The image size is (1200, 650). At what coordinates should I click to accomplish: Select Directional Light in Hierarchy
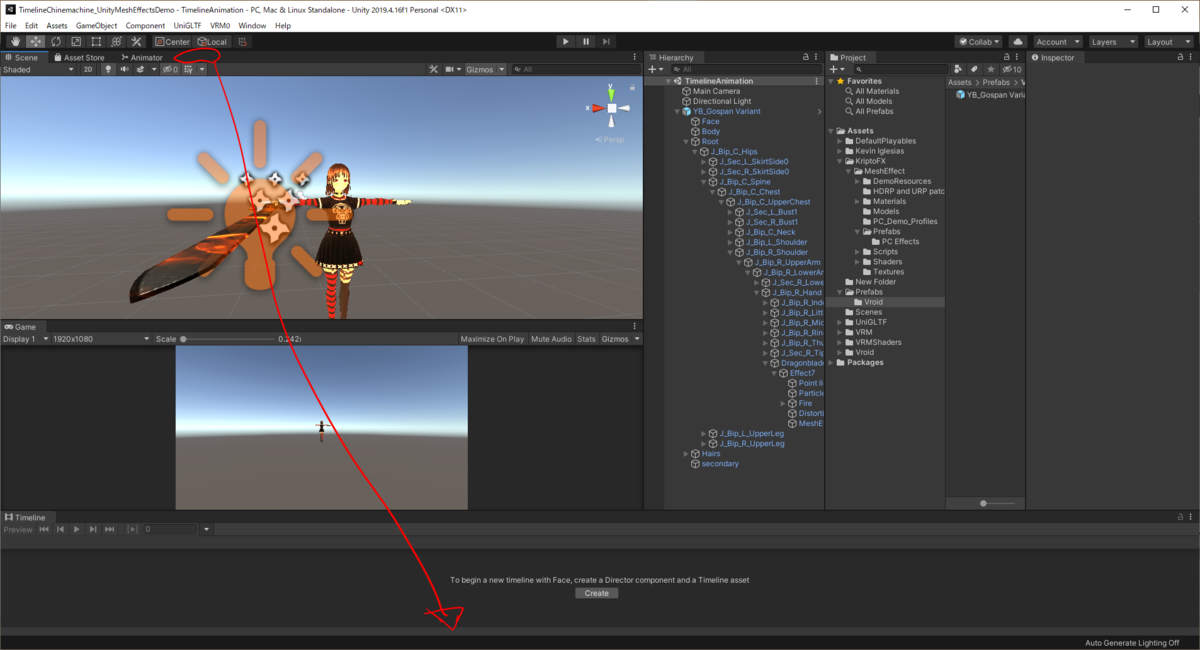pos(721,101)
